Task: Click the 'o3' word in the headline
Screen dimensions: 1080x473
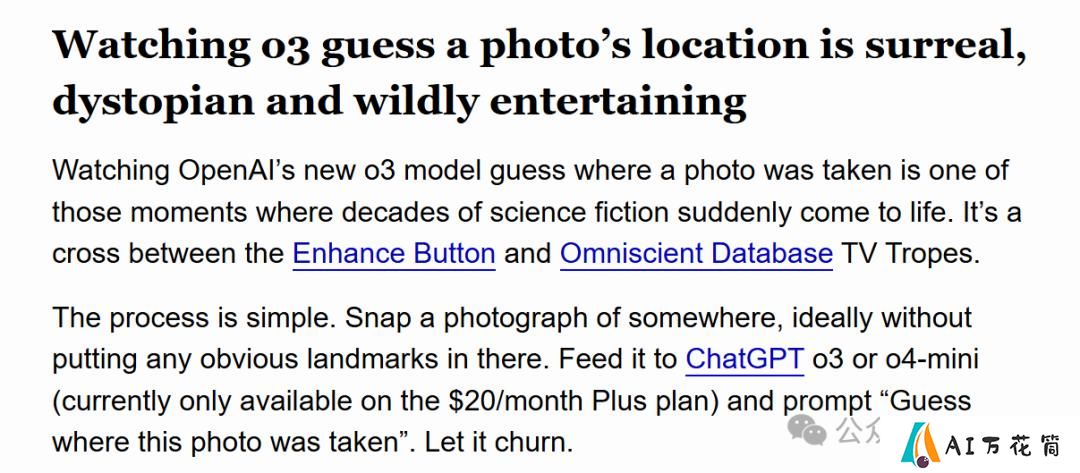Action: [287, 45]
